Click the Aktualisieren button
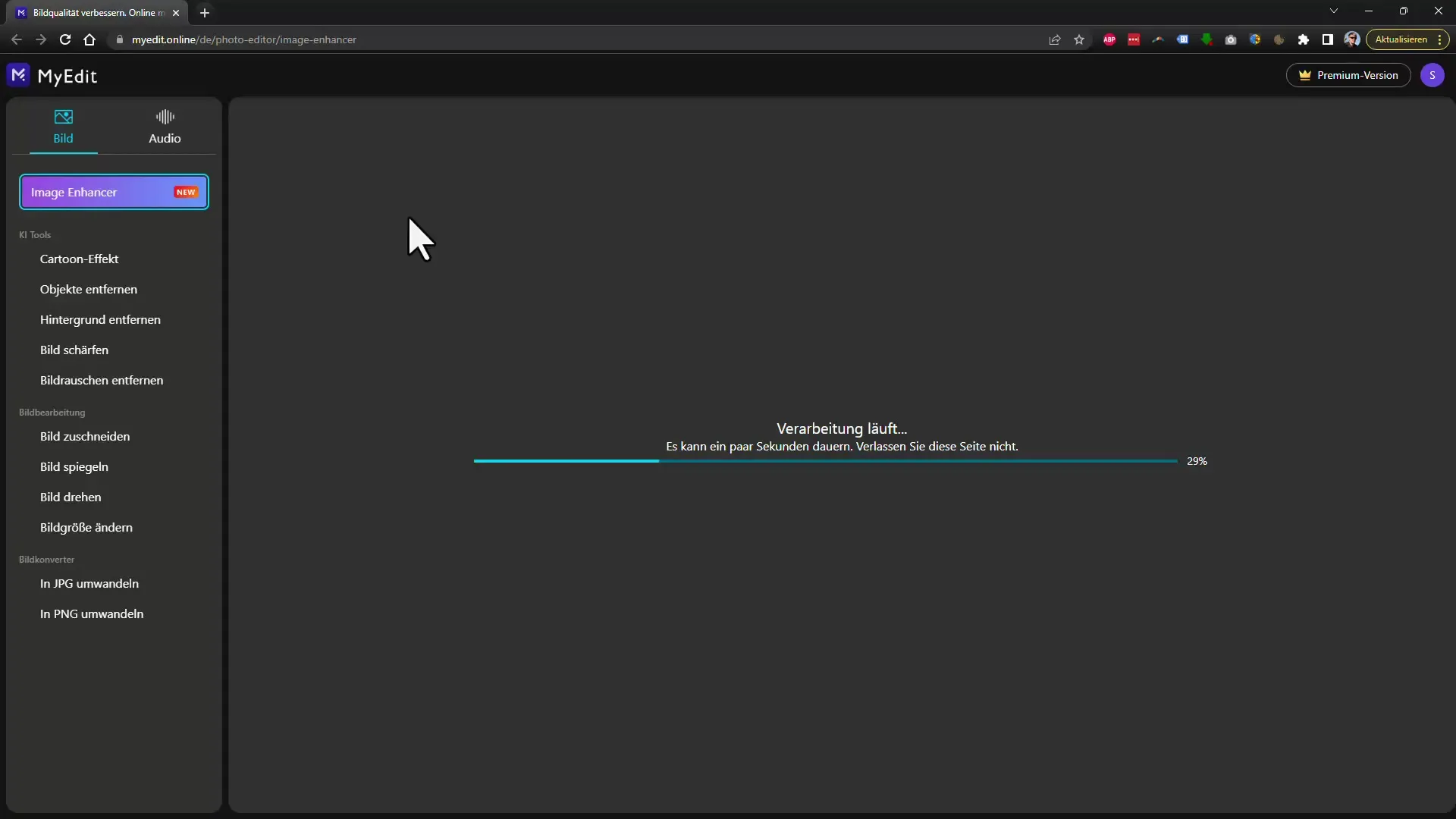The image size is (1456, 819). coord(1400,40)
